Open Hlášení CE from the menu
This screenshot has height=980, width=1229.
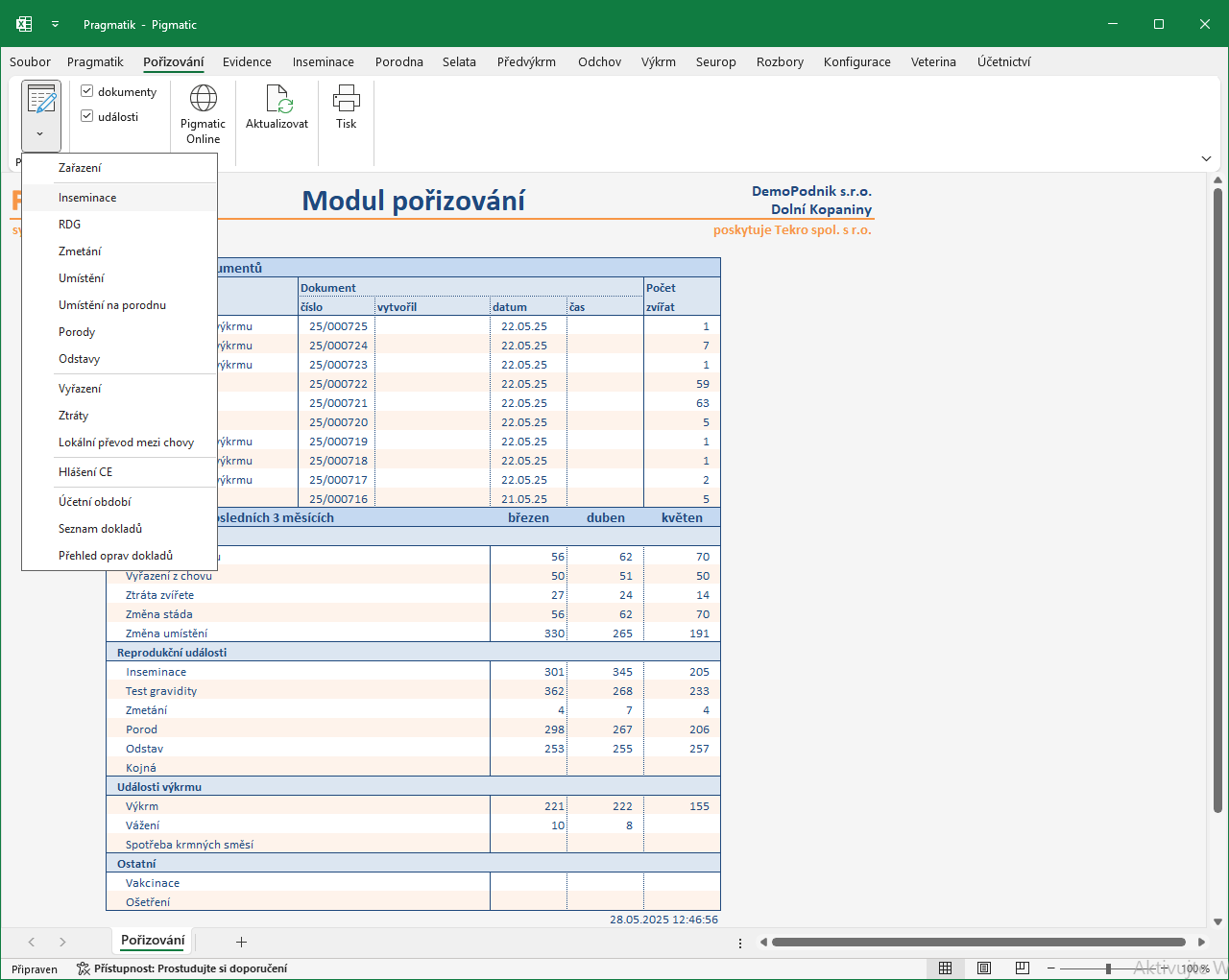(120, 472)
